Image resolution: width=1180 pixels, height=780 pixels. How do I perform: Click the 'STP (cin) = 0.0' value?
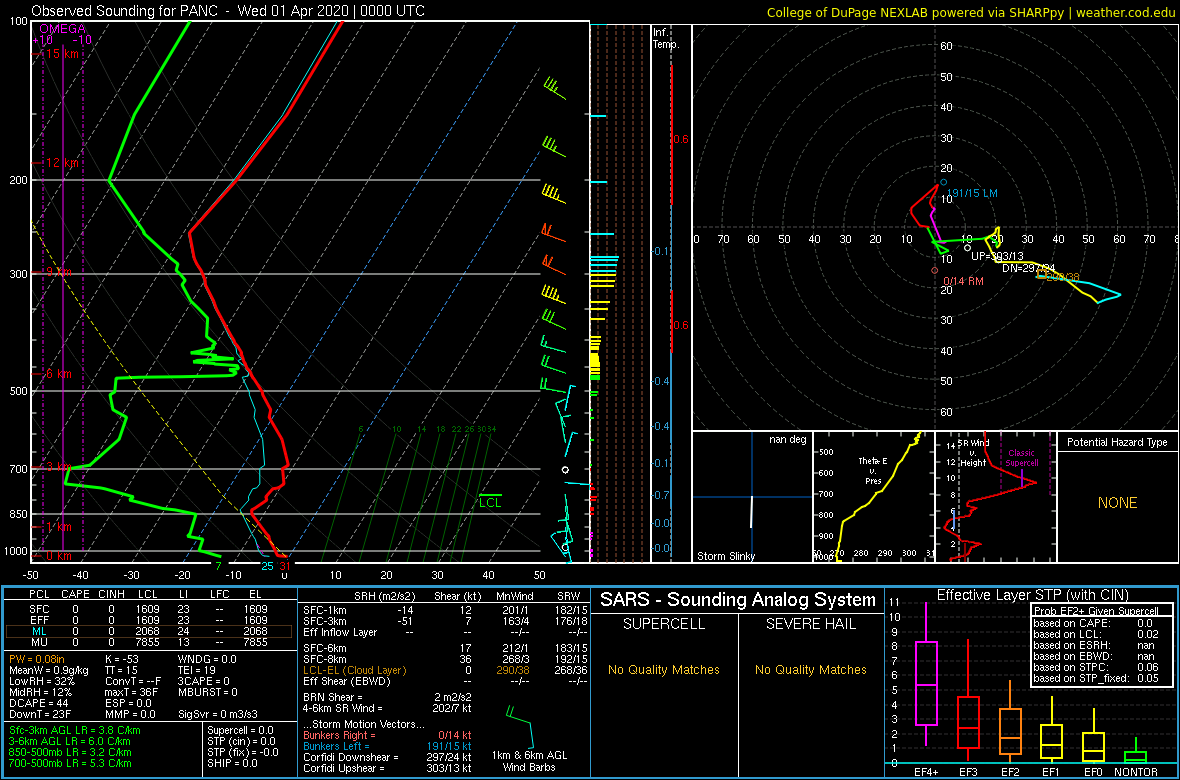(241, 741)
